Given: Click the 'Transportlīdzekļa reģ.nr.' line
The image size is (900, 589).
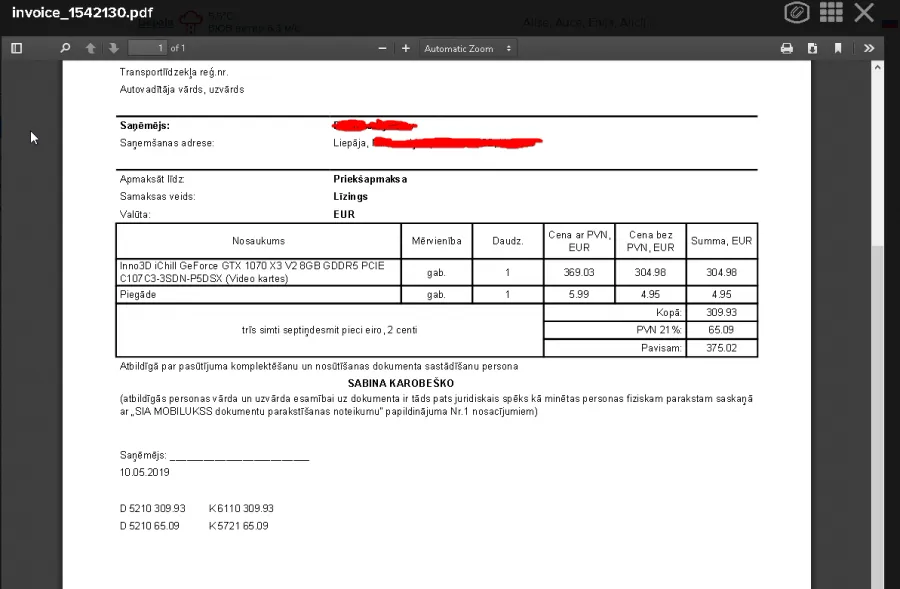Looking at the screenshot, I should [174, 72].
